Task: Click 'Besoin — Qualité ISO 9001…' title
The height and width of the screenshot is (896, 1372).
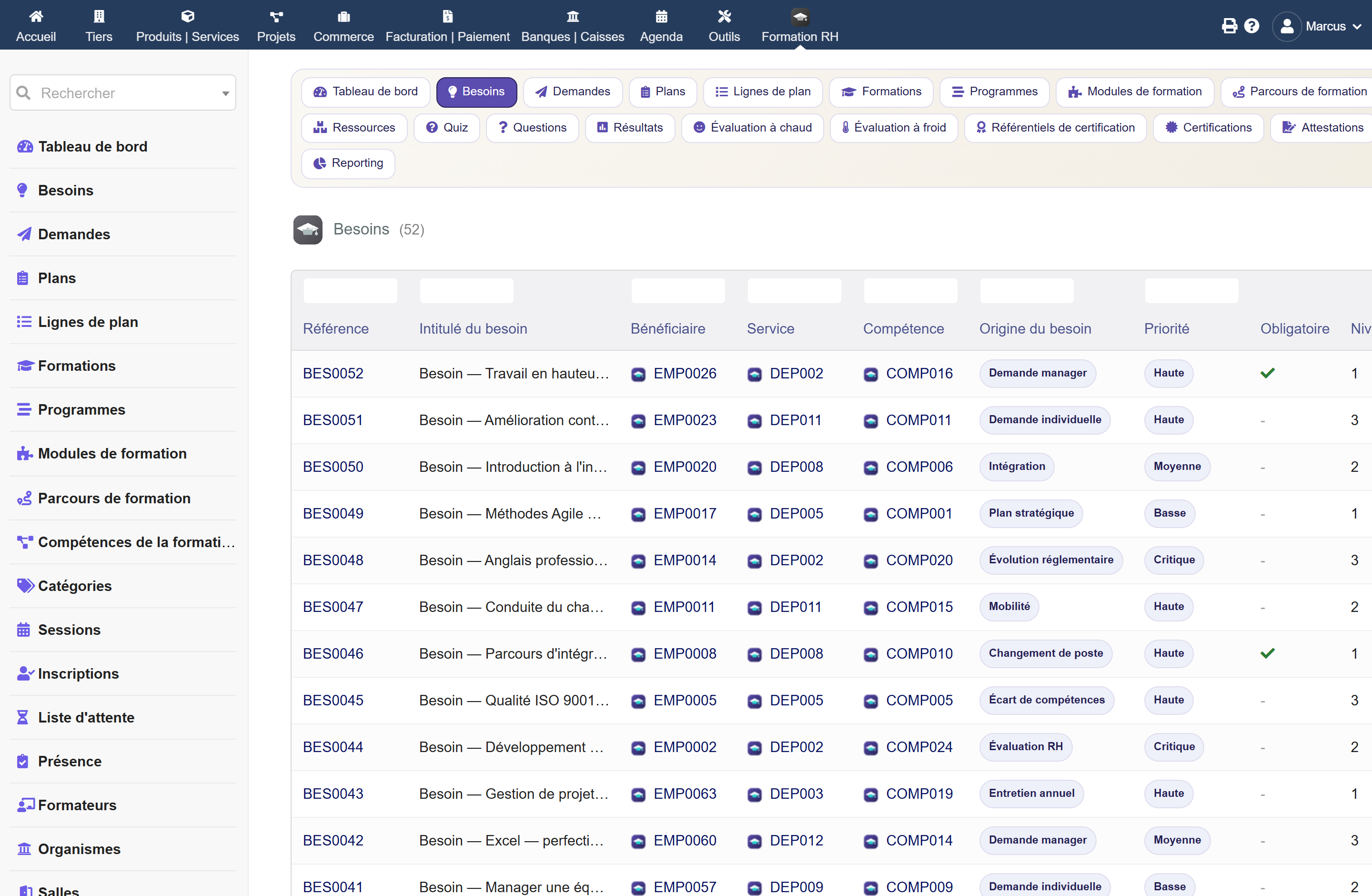Action: coord(514,701)
